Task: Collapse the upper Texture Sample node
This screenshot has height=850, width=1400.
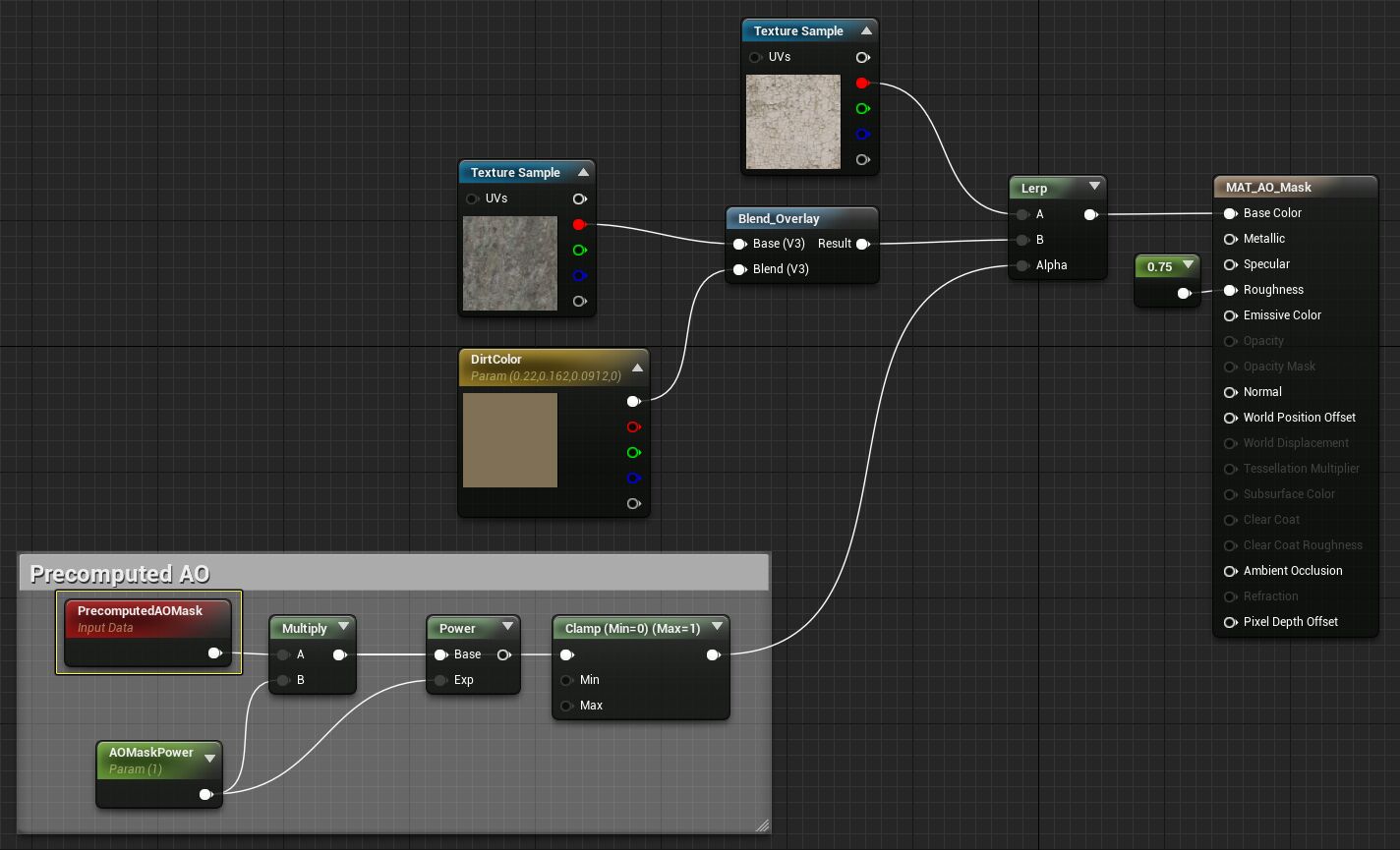Action: coord(866,30)
